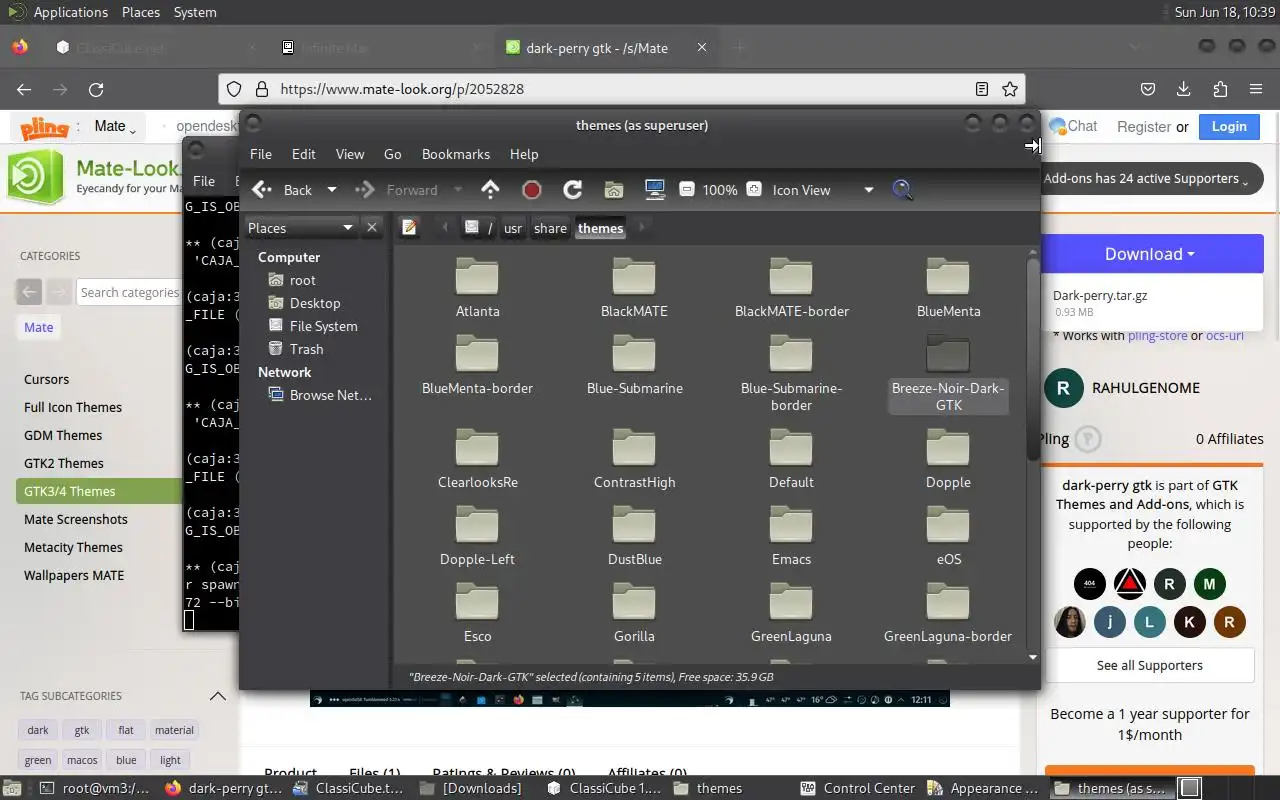This screenshot has width=1280, height=800.
Task: Reload the themes folder in Caja
Action: click(573, 190)
